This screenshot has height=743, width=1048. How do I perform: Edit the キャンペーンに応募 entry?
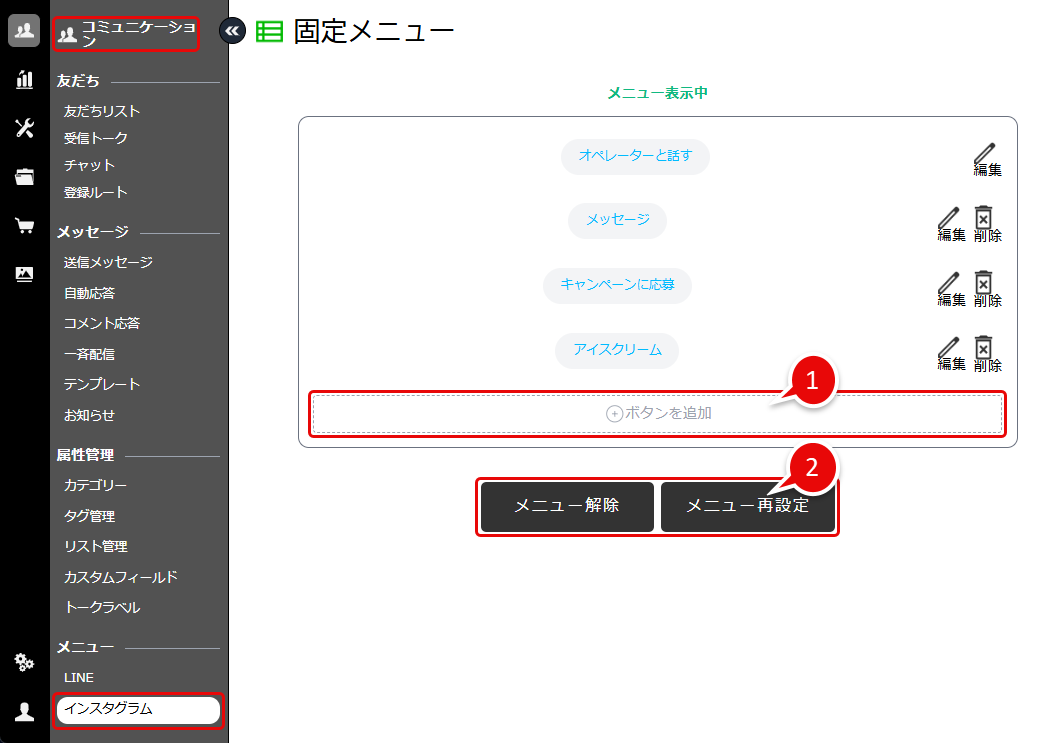point(950,288)
